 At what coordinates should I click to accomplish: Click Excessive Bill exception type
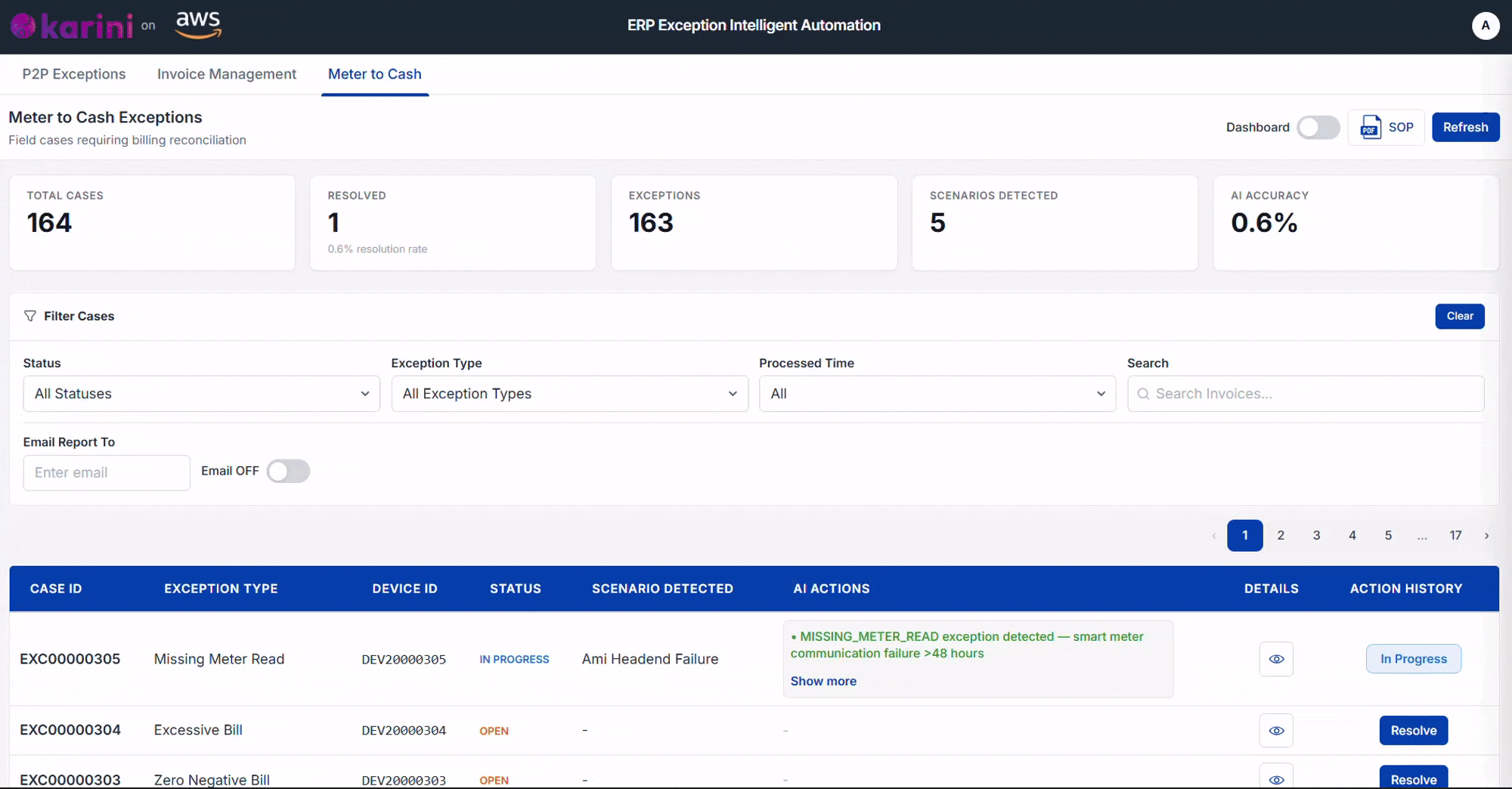click(x=198, y=730)
